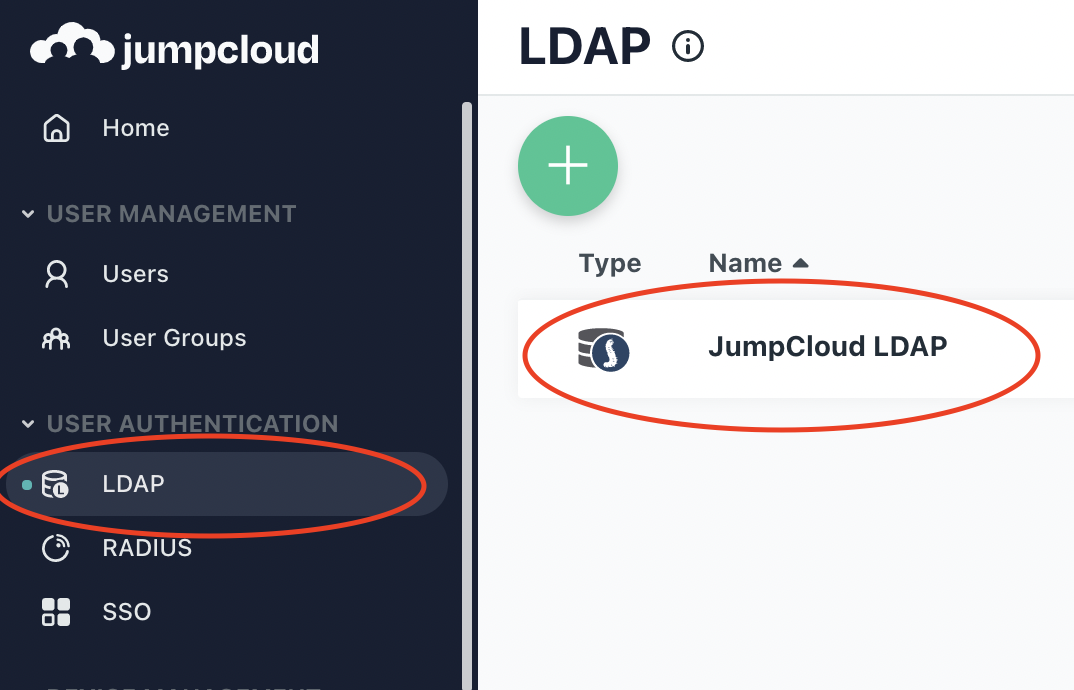The width and height of the screenshot is (1074, 690).
Task: Open RADIUS menu item
Action: pyautogui.click(x=147, y=548)
